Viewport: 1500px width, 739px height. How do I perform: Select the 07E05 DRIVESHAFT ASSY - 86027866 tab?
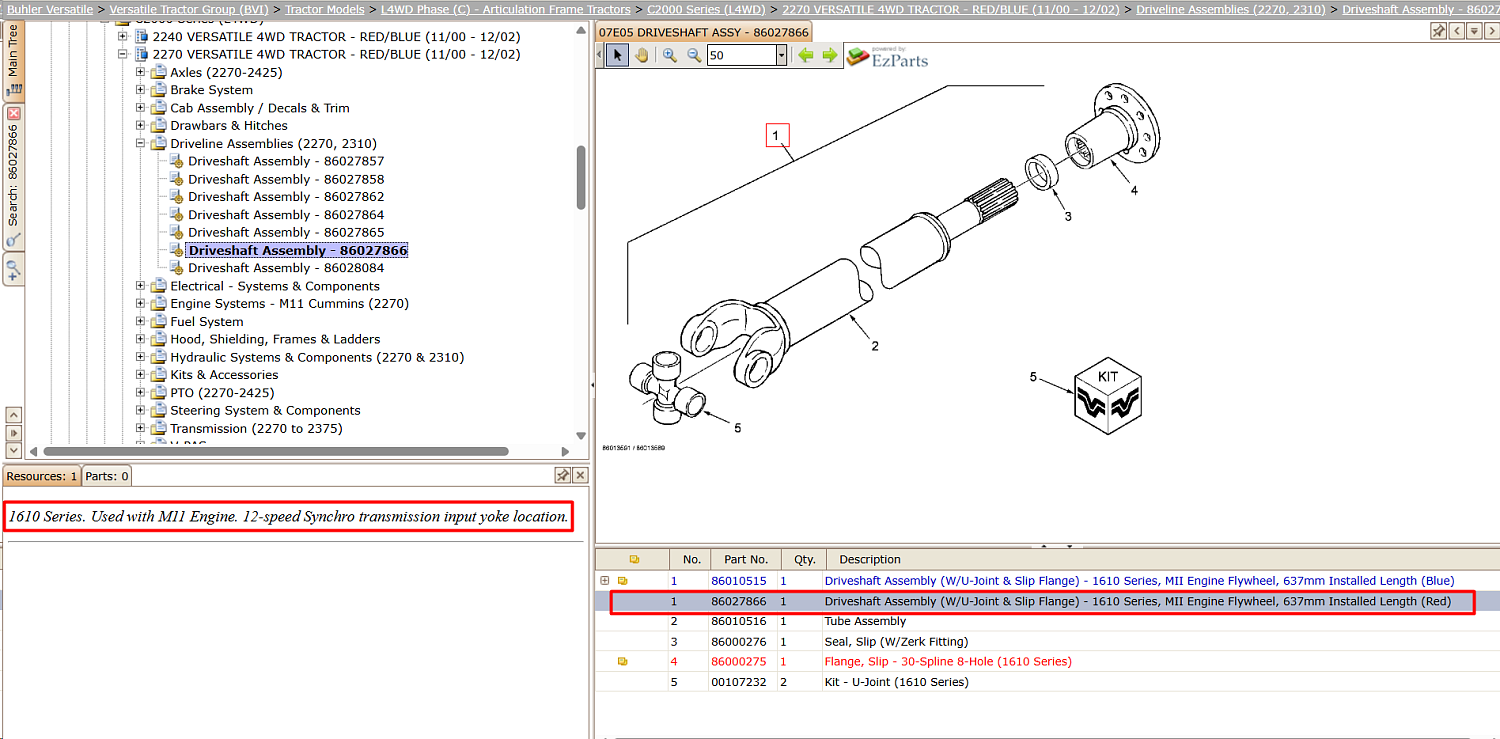(703, 32)
